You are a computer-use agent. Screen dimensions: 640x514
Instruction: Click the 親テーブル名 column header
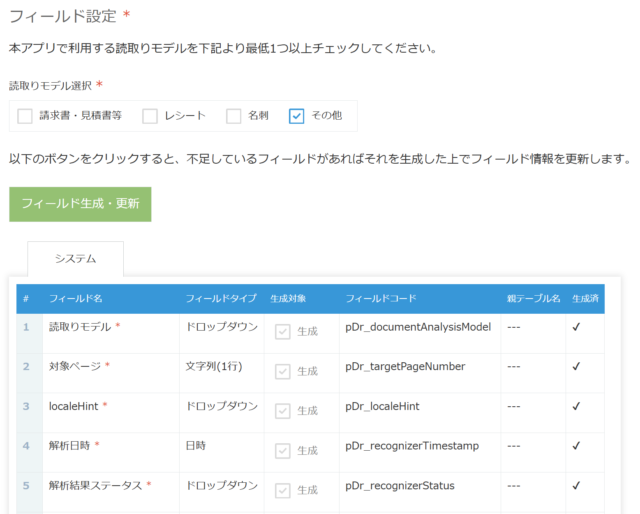click(x=533, y=298)
